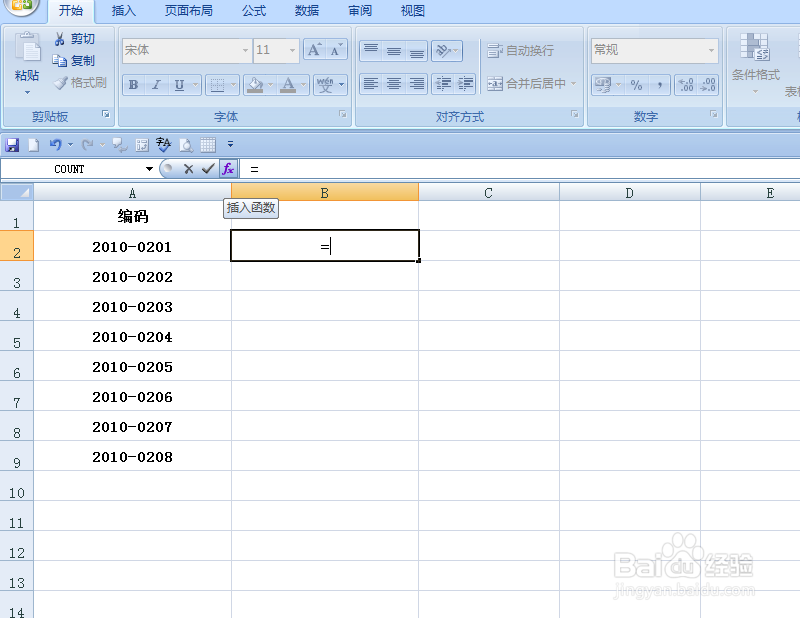Center text horizontally
The width and height of the screenshot is (800, 618).
[394, 84]
